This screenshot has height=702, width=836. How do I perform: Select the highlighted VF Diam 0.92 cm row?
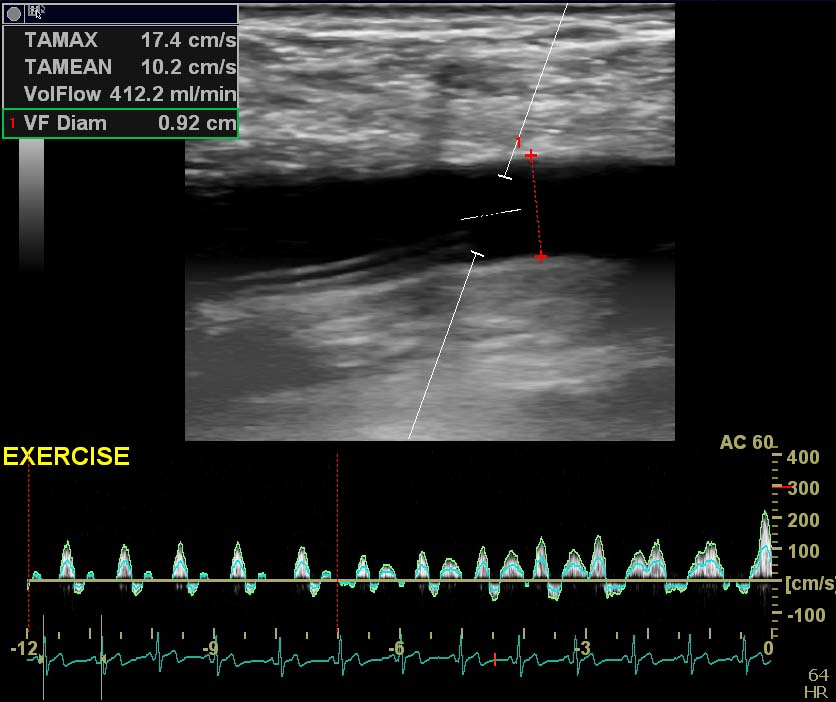point(120,123)
